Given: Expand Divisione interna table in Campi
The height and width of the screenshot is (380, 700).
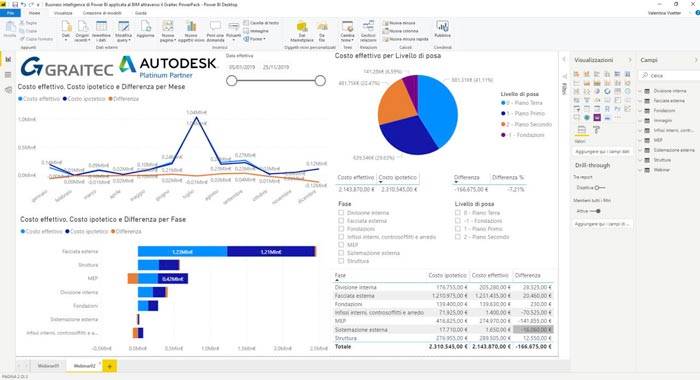Looking at the screenshot, I should (x=640, y=91).
